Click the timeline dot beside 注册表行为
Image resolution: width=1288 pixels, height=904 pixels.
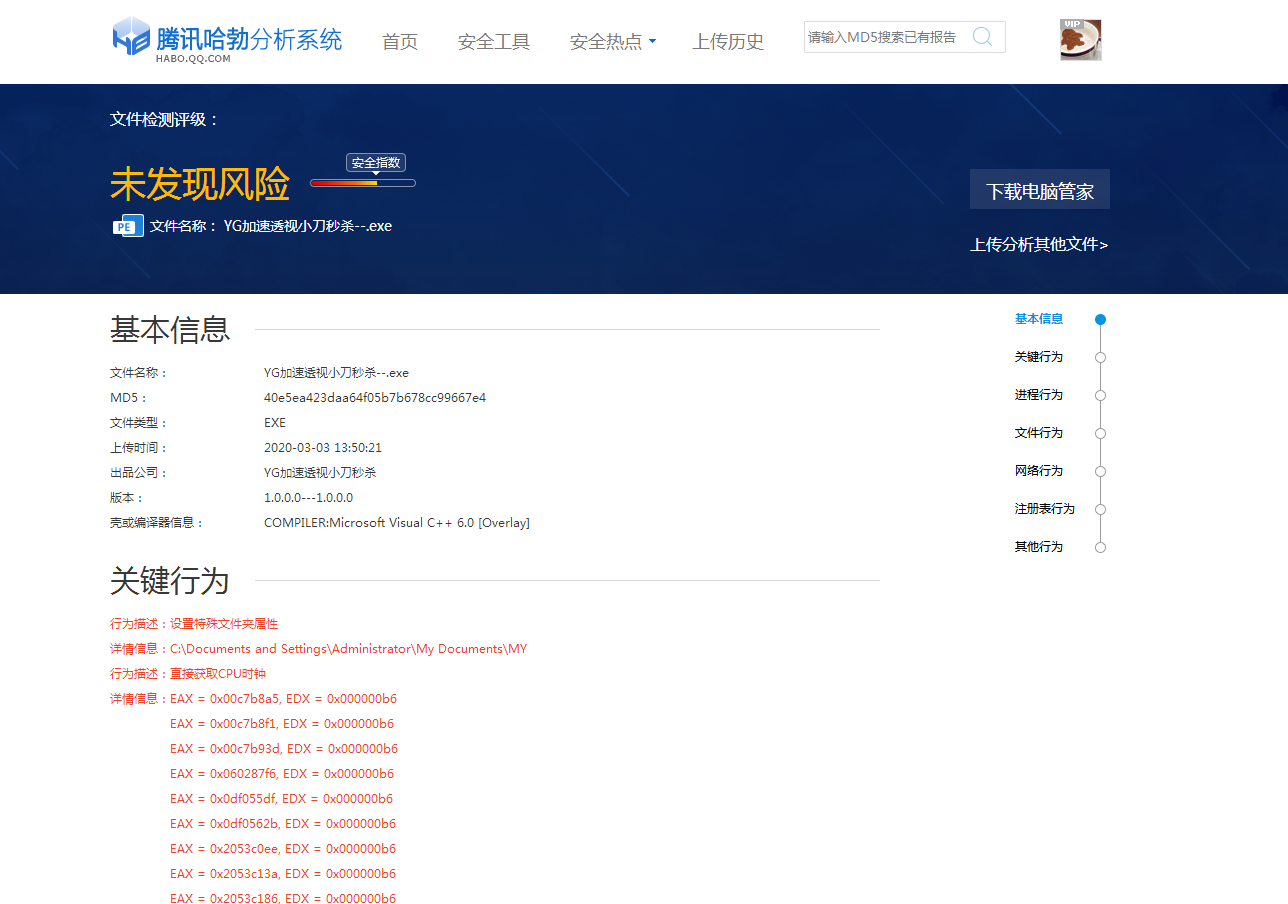(x=1101, y=510)
